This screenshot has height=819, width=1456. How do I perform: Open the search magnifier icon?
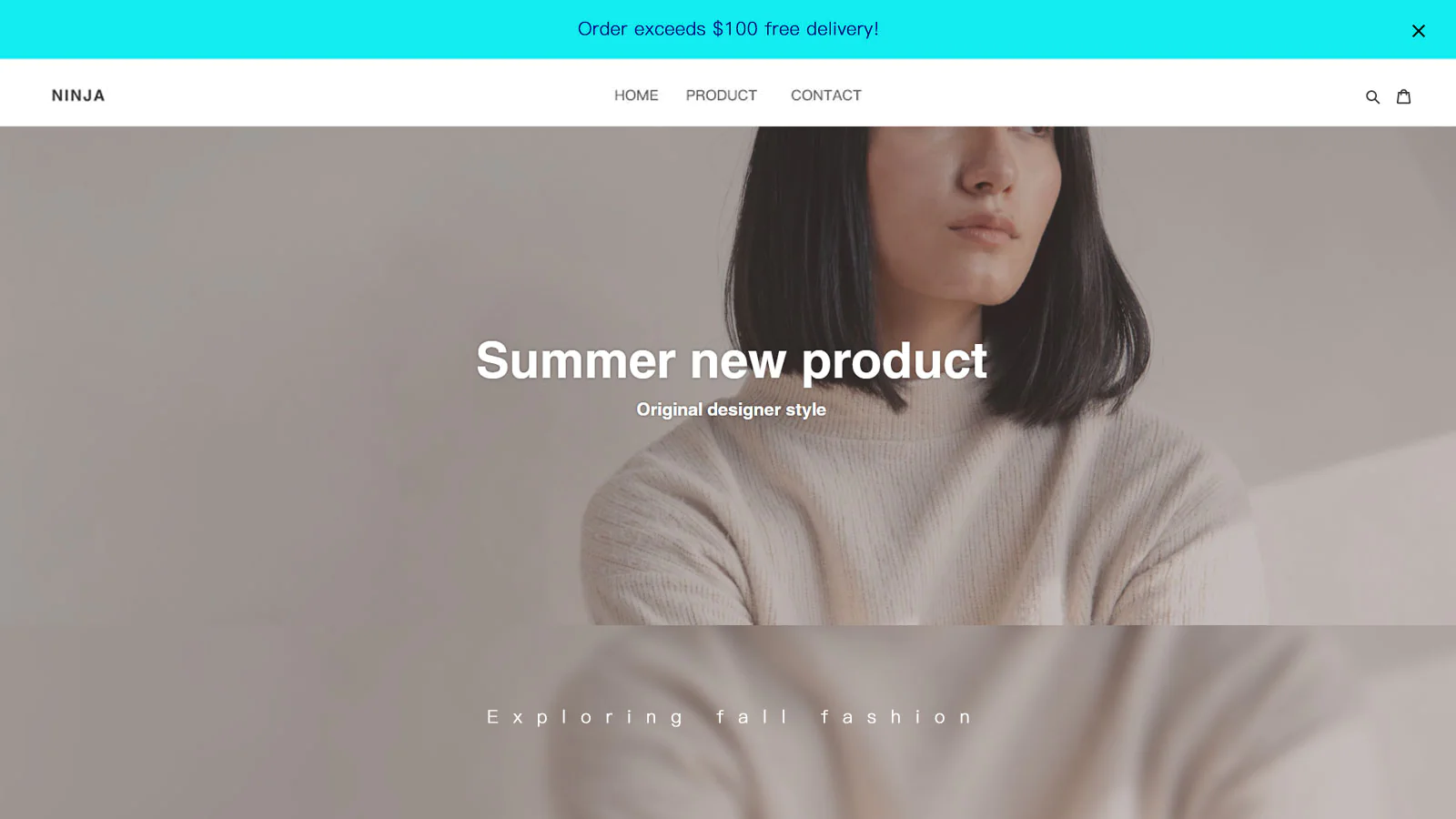pyautogui.click(x=1372, y=96)
